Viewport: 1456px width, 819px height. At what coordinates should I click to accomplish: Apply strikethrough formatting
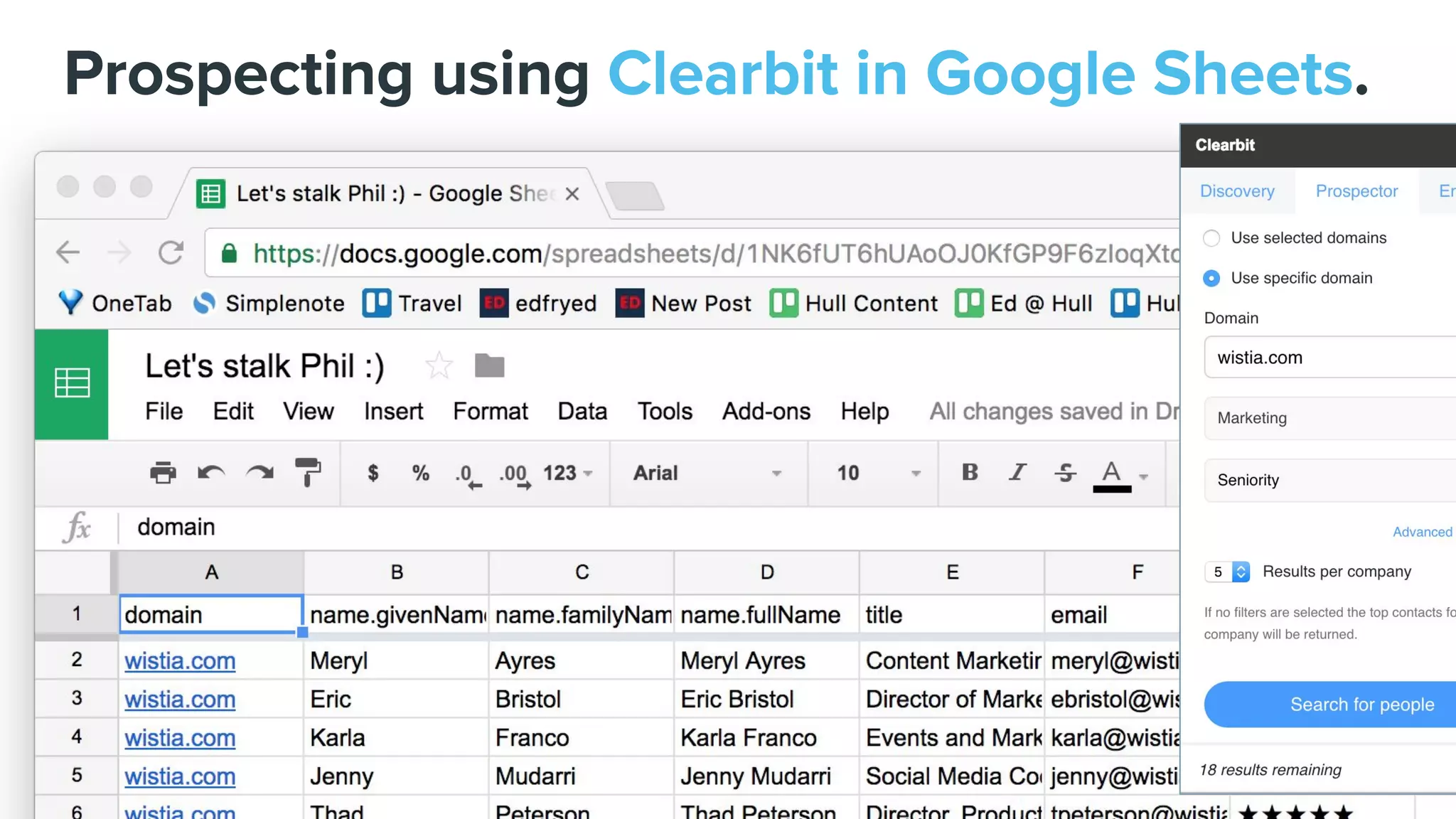[1065, 473]
